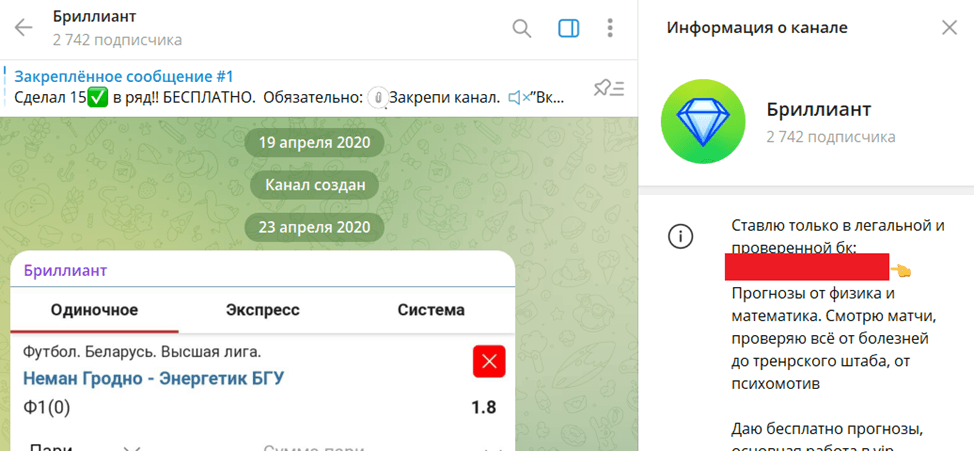The image size is (974, 451).
Task: Switch to the Экспресс tab
Action: (x=263, y=310)
